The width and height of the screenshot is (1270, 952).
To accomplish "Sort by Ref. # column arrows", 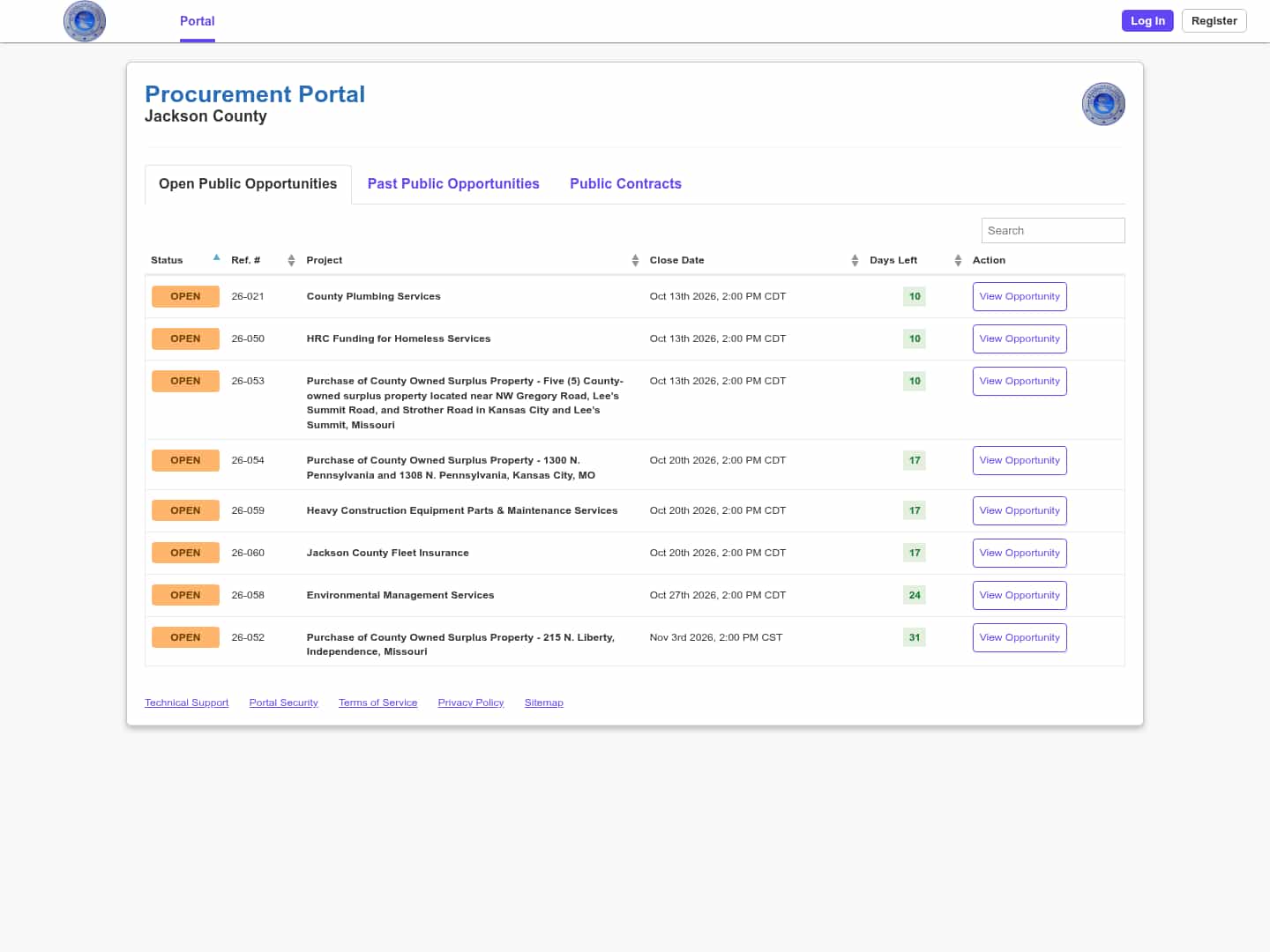I will click(x=291, y=260).
